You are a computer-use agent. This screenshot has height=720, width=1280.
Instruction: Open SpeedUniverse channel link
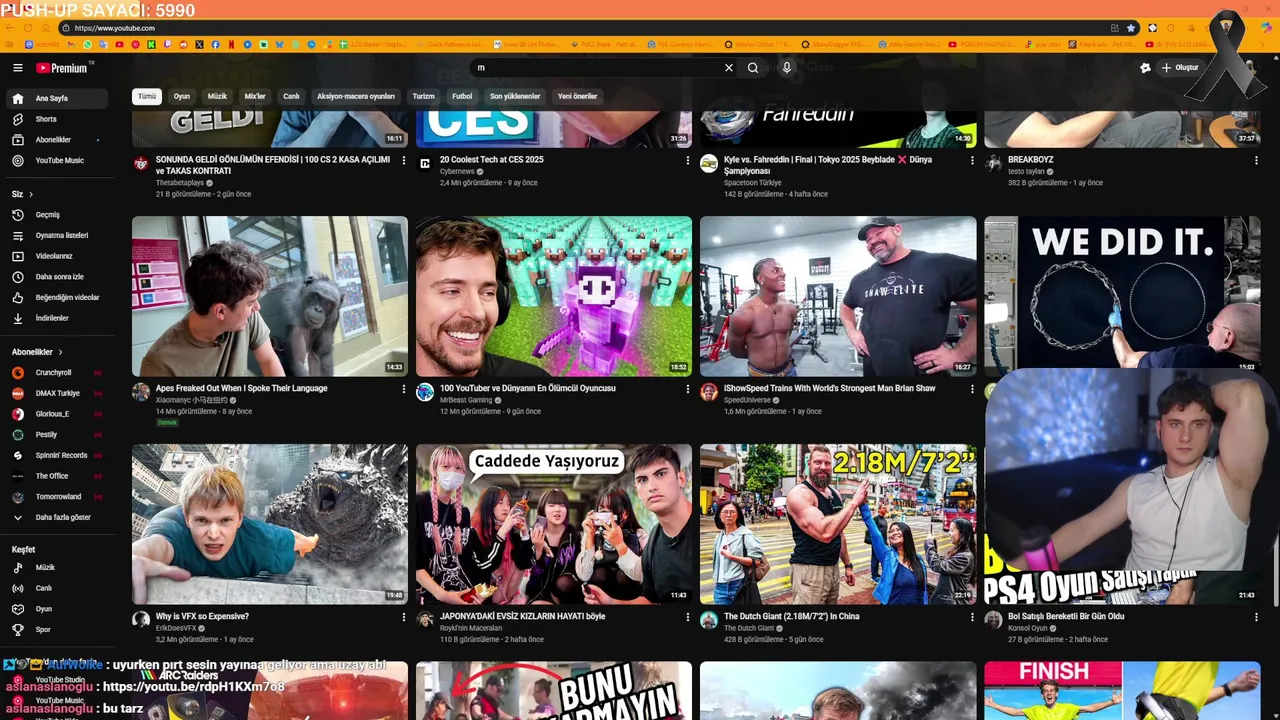(x=747, y=400)
